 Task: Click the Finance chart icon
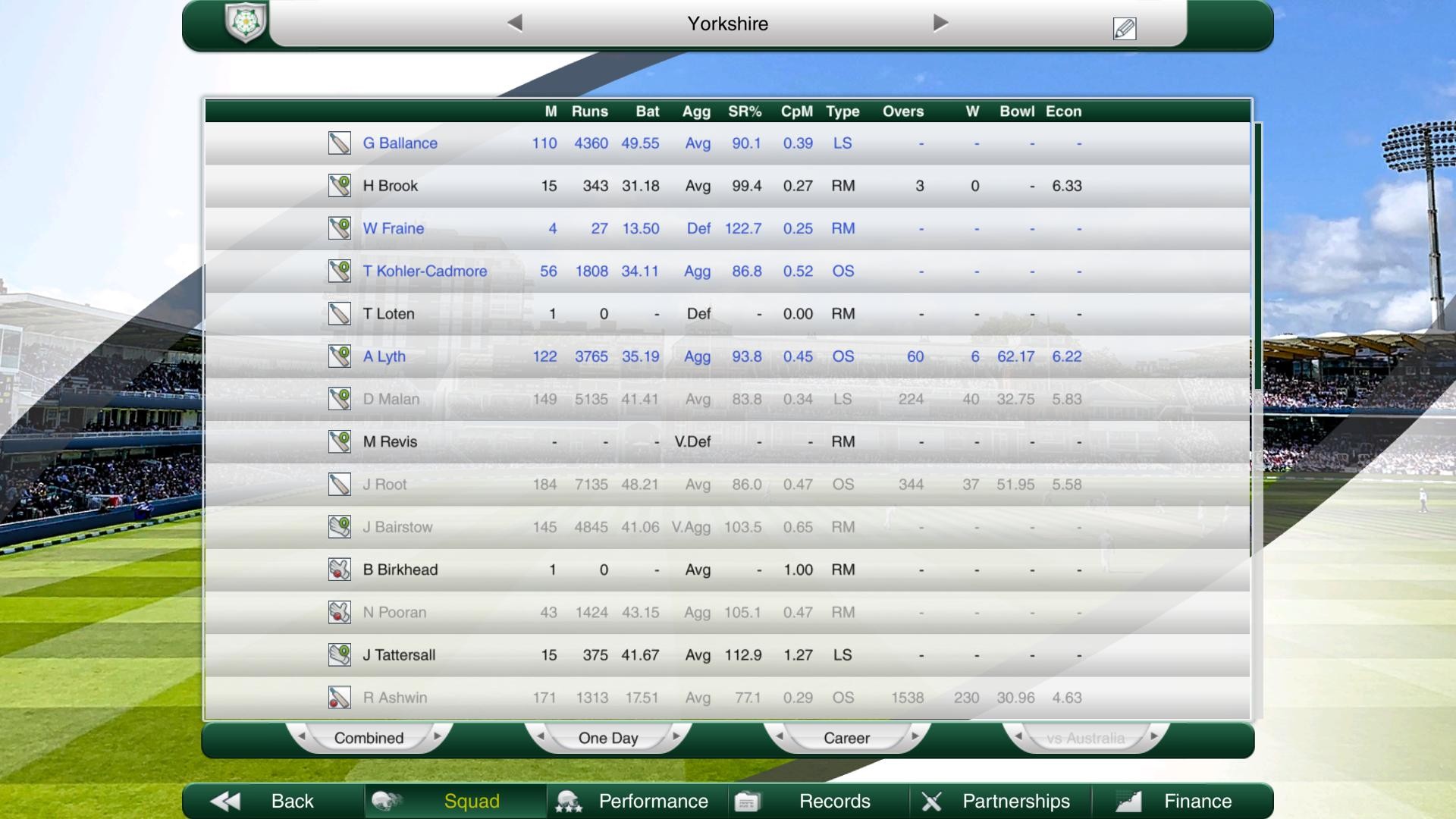[1128, 801]
